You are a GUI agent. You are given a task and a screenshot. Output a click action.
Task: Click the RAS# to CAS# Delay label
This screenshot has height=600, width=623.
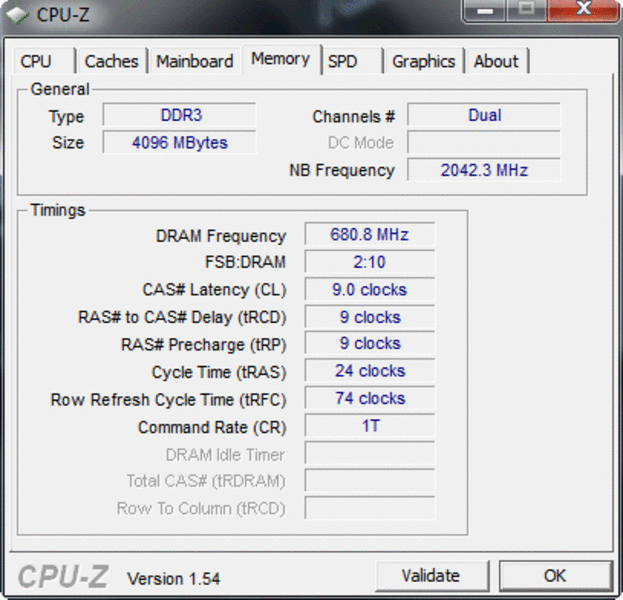pyautogui.click(x=182, y=317)
